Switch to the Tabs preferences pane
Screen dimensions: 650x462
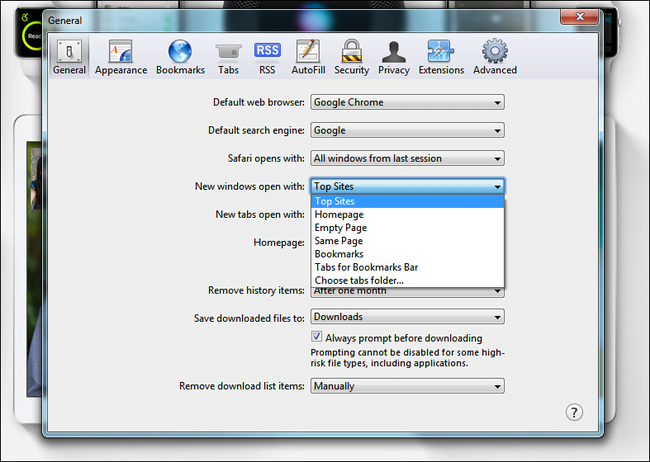[228, 57]
